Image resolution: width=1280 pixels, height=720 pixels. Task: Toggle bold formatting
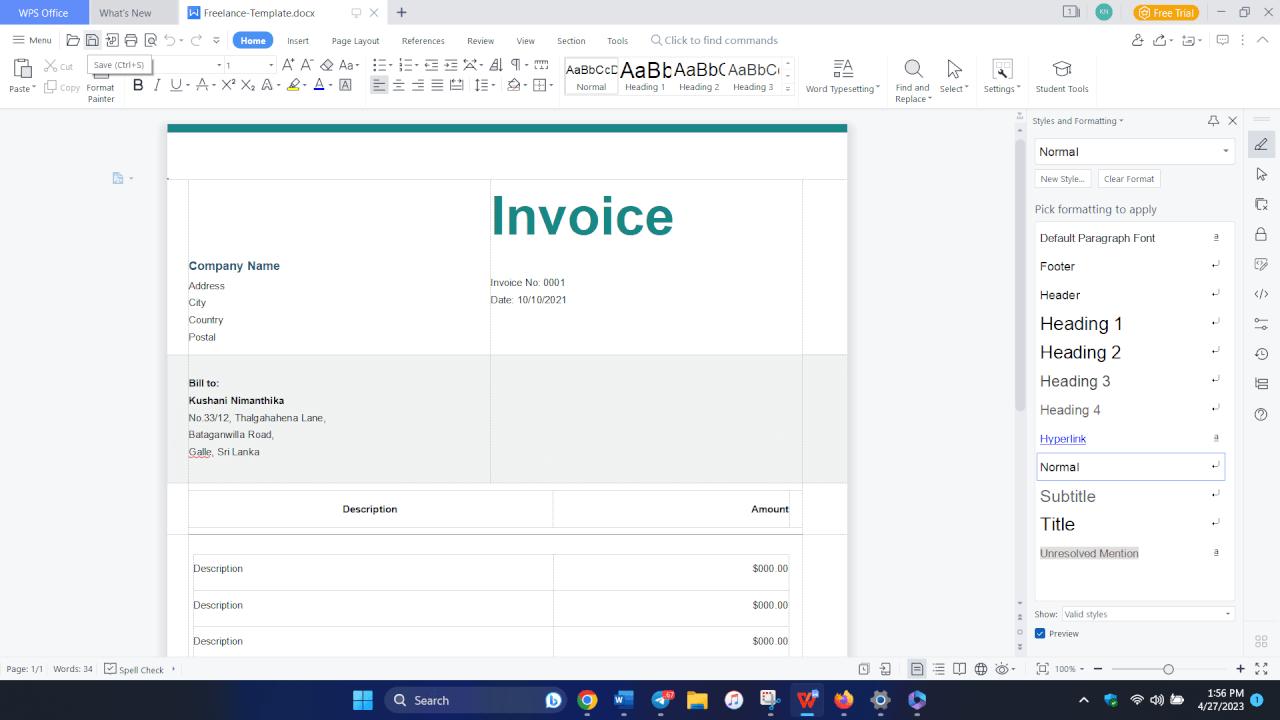pyautogui.click(x=138, y=86)
